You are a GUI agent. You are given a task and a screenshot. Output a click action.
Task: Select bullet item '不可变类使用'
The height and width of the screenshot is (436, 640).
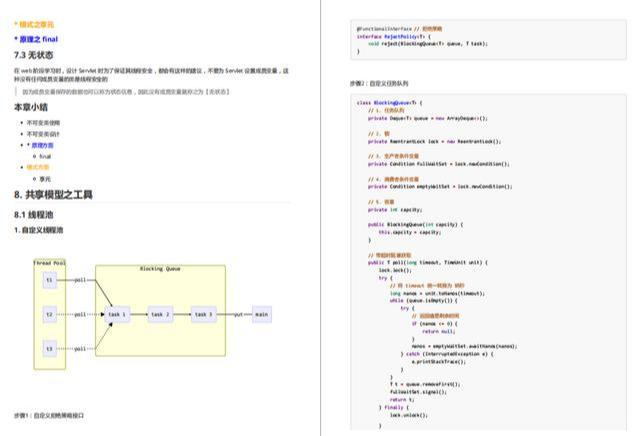(43, 123)
